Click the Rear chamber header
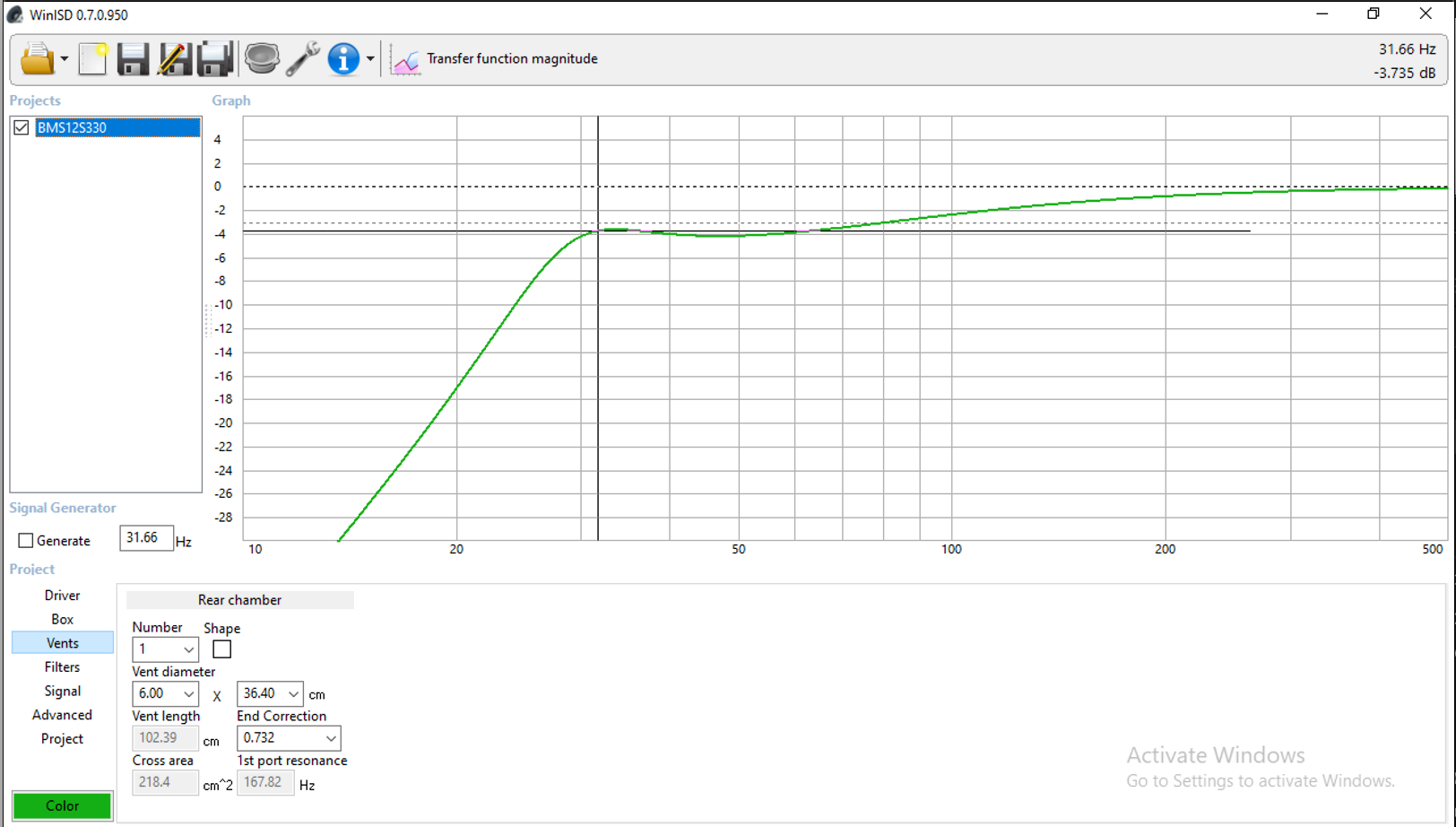Viewport: 1456px width, 827px height. 239,600
